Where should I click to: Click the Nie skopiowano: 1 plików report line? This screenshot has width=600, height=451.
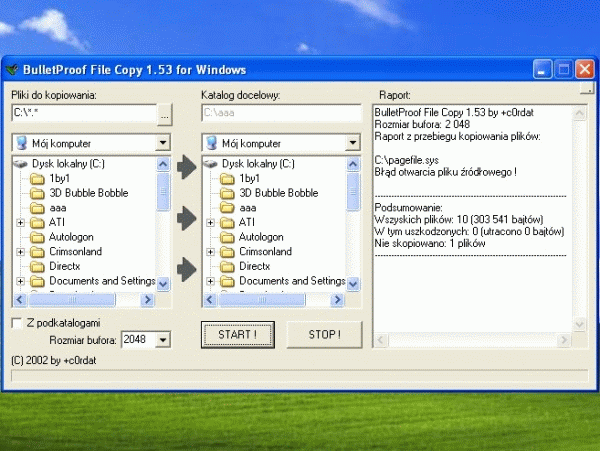pos(430,243)
